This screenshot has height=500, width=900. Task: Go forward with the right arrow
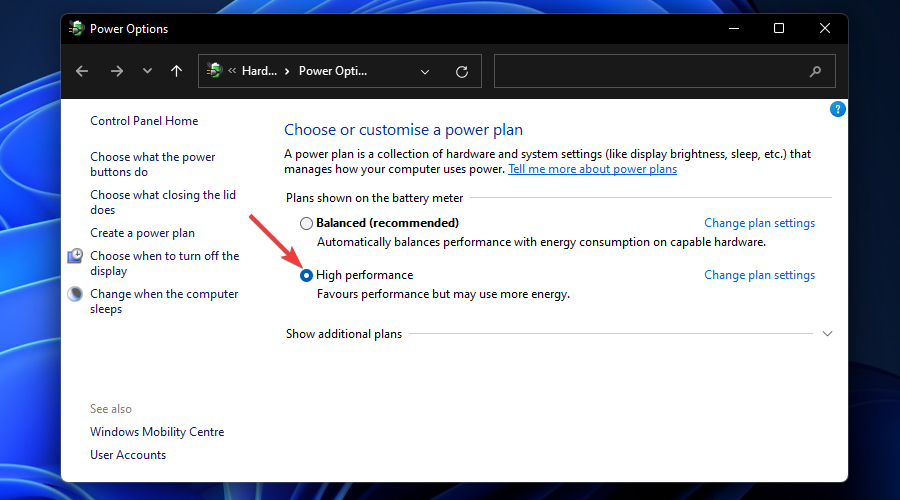[x=117, y=71]
